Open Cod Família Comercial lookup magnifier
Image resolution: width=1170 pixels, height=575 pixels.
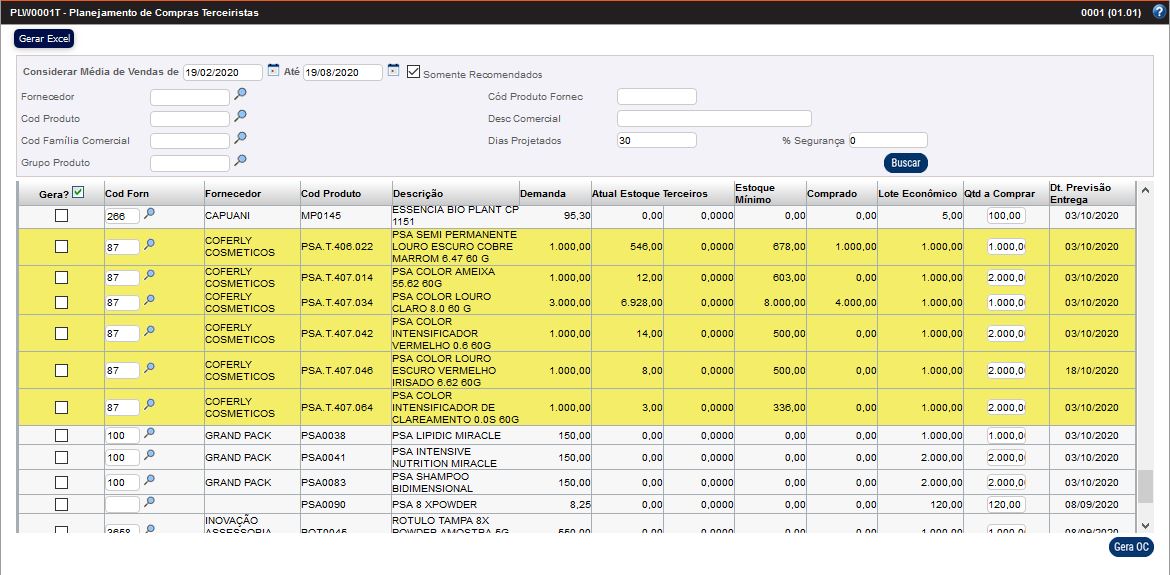240,138
